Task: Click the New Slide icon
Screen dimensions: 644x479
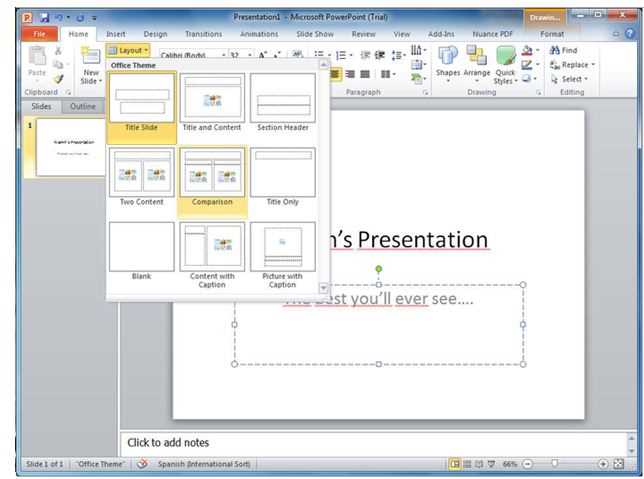Action: coord(91,56)
